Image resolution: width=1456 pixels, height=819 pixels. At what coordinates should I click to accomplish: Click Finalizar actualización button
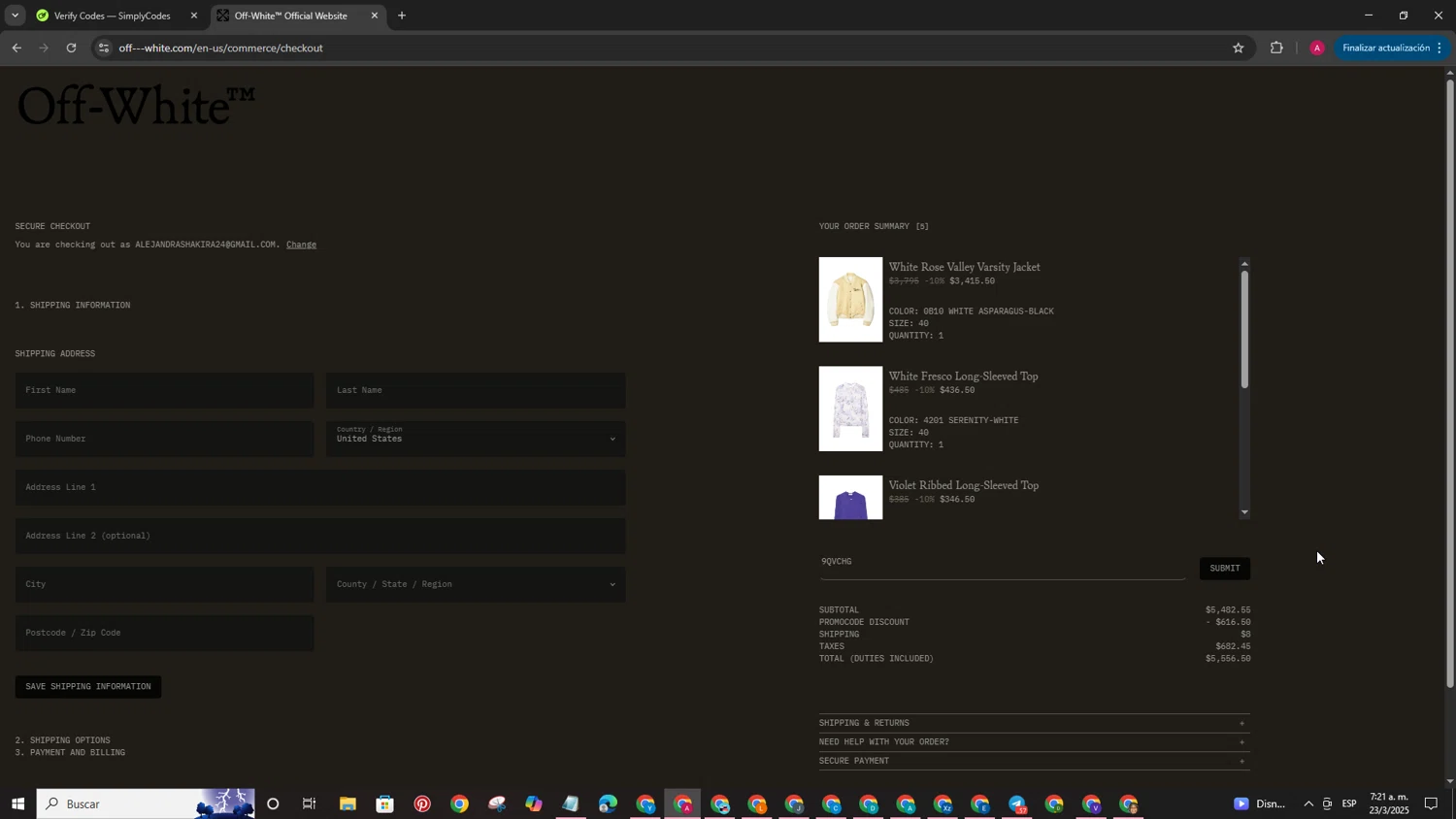coord(1390,48)
